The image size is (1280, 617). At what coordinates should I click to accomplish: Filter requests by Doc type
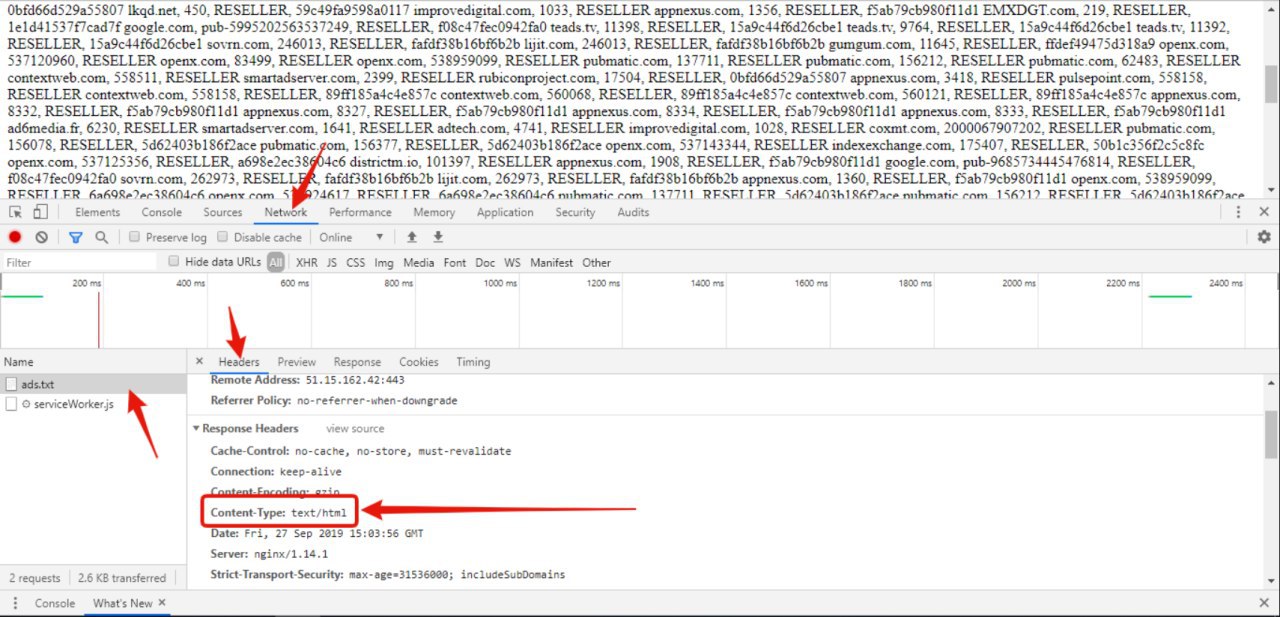click(485, 263)
